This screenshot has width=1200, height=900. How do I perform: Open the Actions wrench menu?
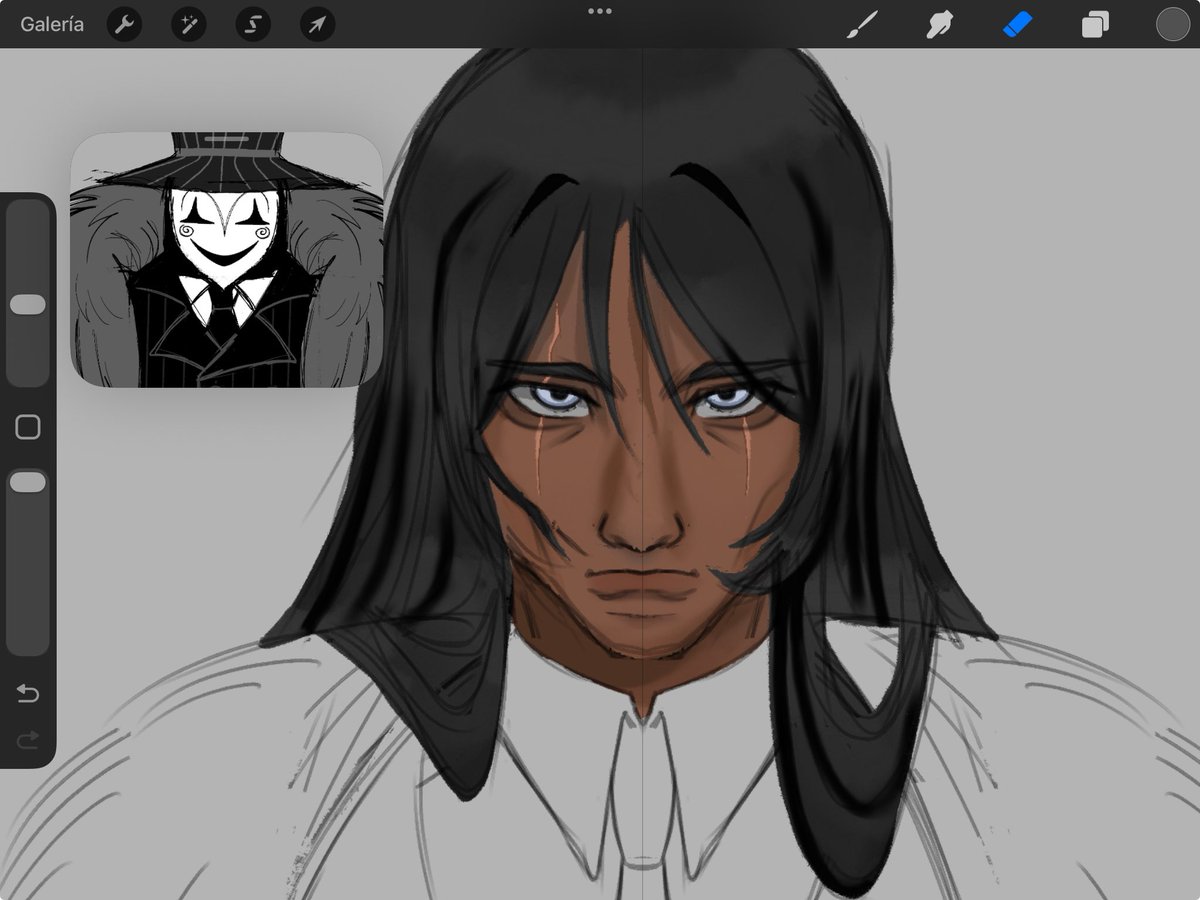click(x=124, y=24)
